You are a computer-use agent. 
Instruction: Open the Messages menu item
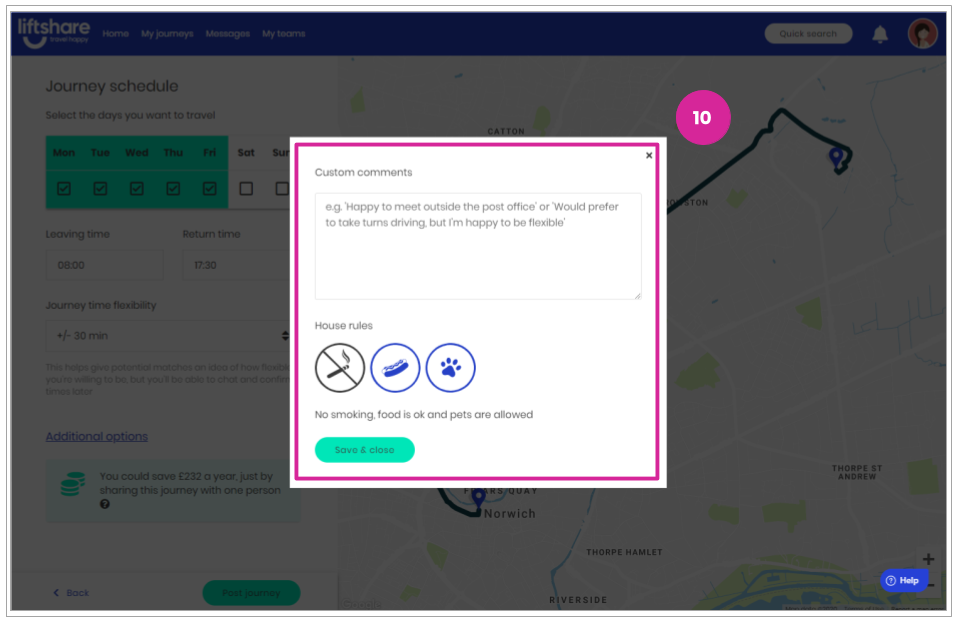(227, 34)
